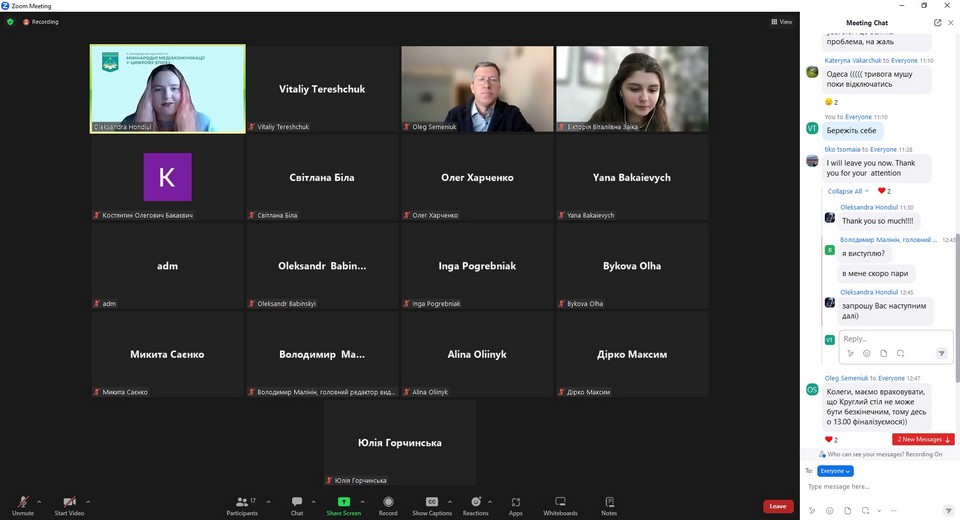Pop out the Meeting Chat panel

click(x=937, y=22)
